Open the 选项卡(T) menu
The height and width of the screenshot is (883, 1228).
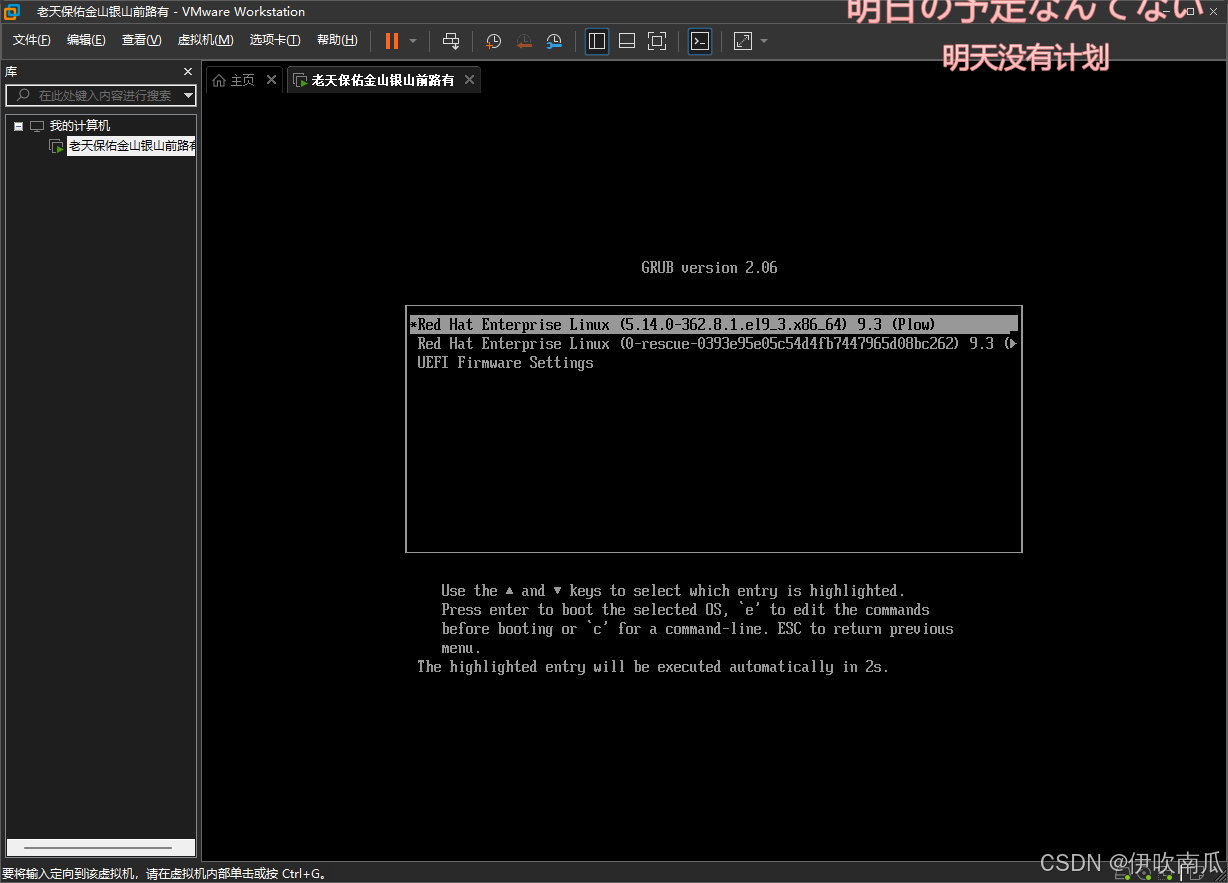[x=275, y=40]
